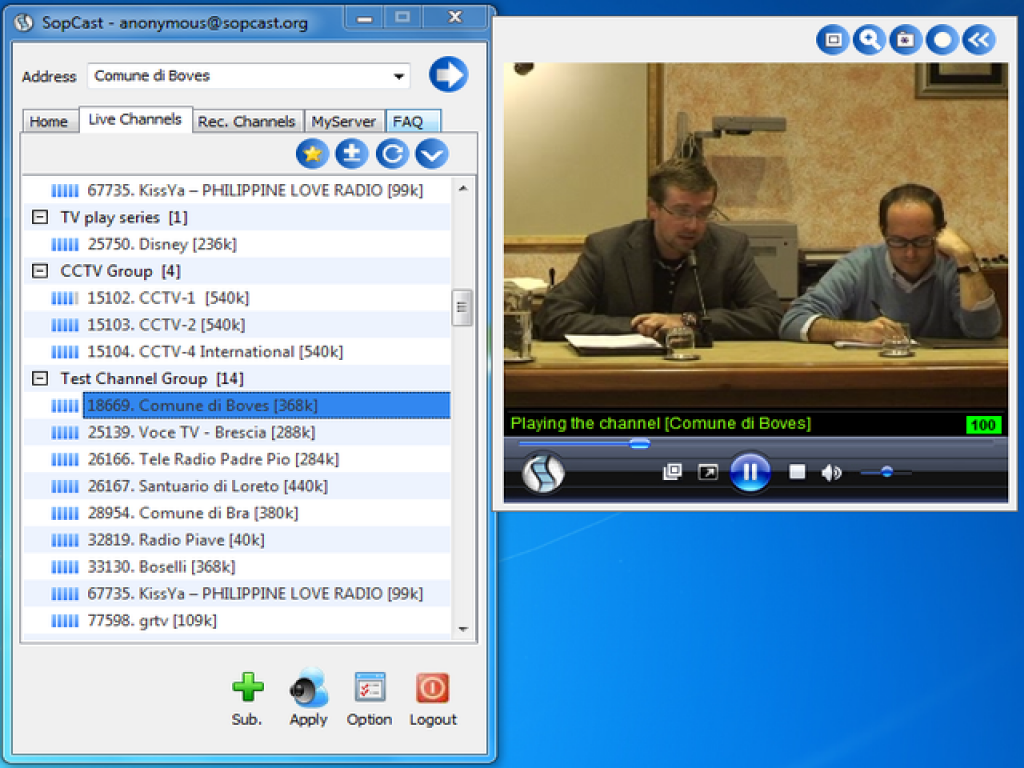Click the blue Go arrow next to Address
The image size is (1024, 768).
coord(448,74)
